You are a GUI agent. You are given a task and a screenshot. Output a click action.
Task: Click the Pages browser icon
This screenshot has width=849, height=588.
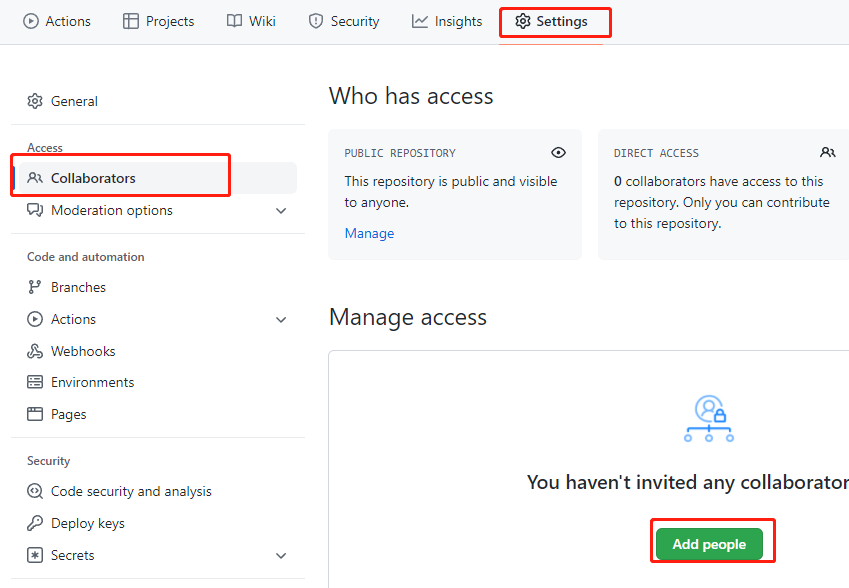pyautogui.click(x=35, y=414)
